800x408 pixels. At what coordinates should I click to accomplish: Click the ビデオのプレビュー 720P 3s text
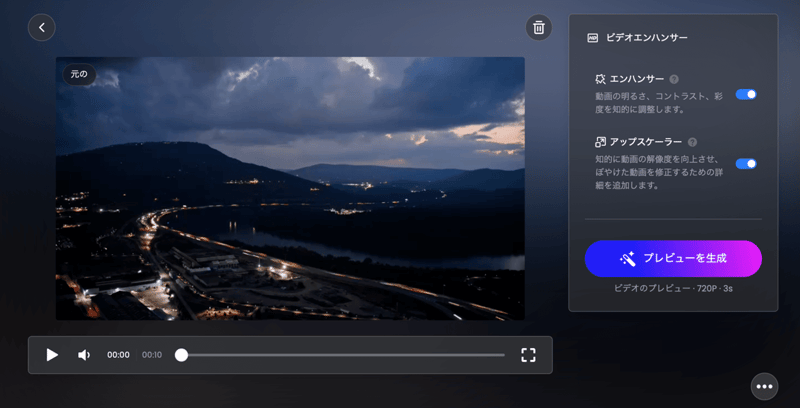[673, 288]
